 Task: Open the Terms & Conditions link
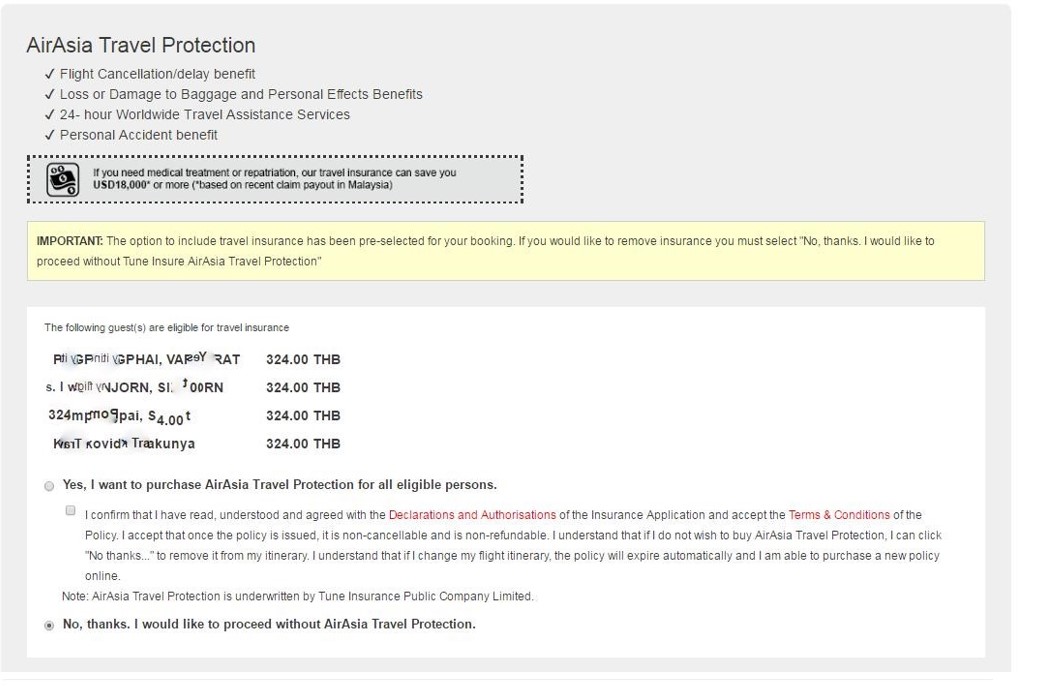(839, 515)
